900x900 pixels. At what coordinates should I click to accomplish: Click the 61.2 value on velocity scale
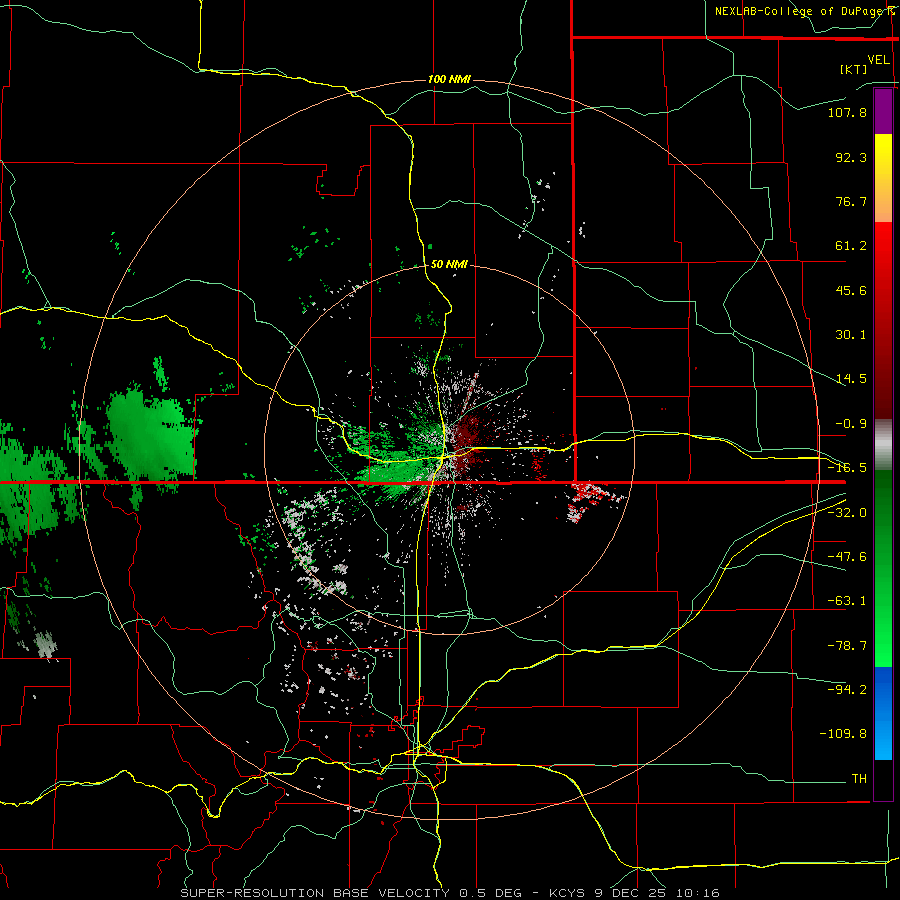tap(851, 246)
